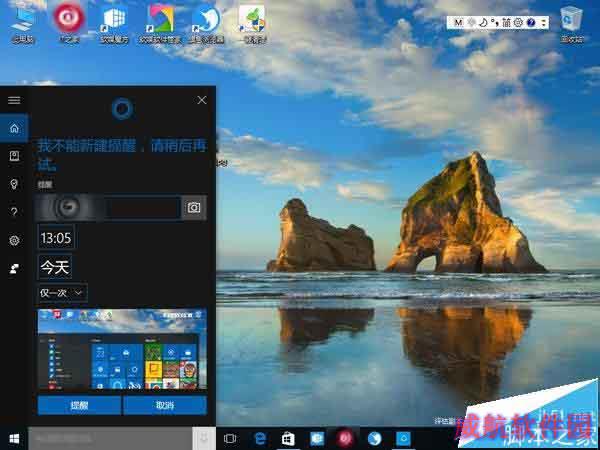Change the 13:05 reminder time
600x450 pixels.
(x=56, y=238)
